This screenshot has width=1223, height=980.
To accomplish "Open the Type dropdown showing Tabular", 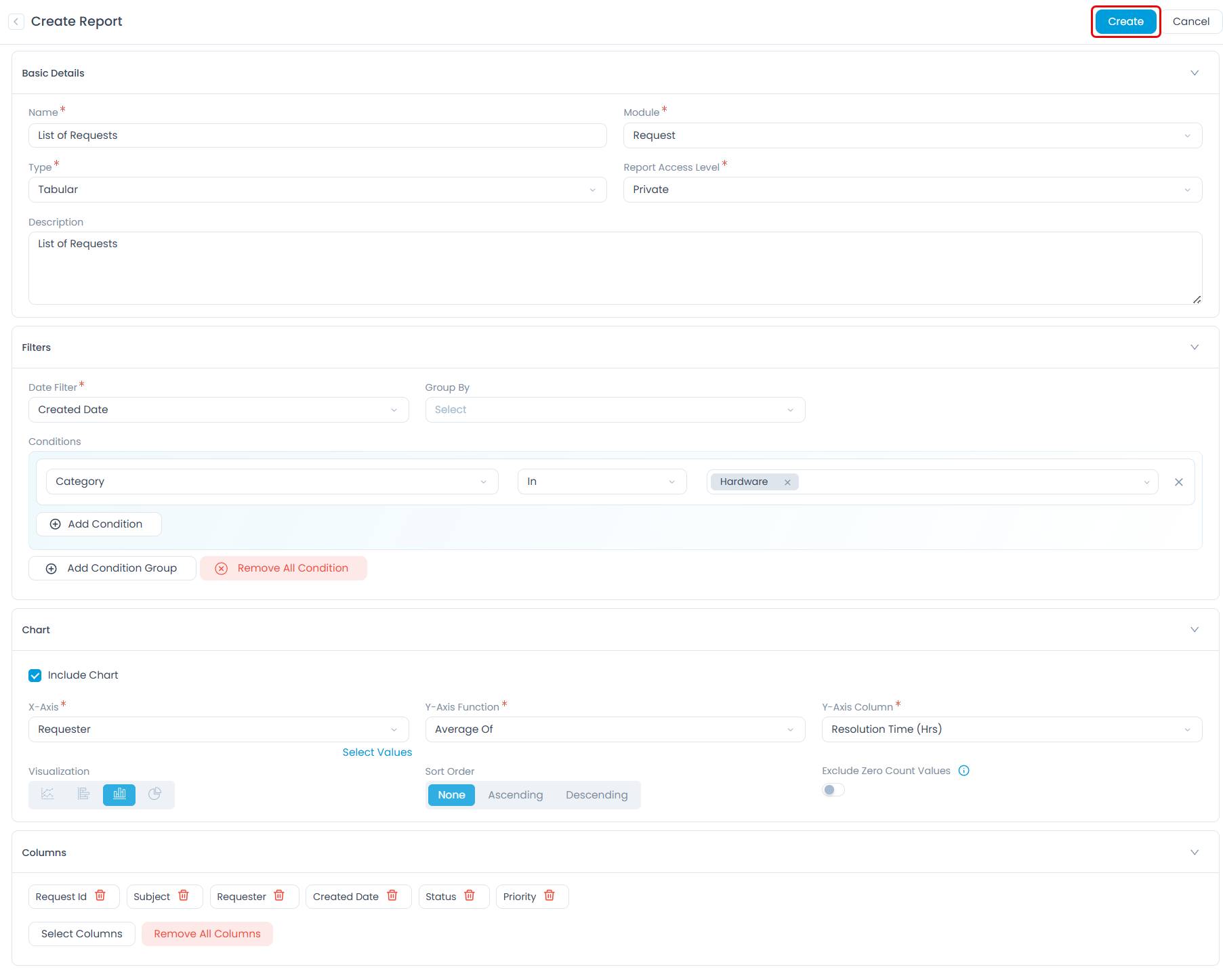I will pyautogui.click(x=317, y=190).
